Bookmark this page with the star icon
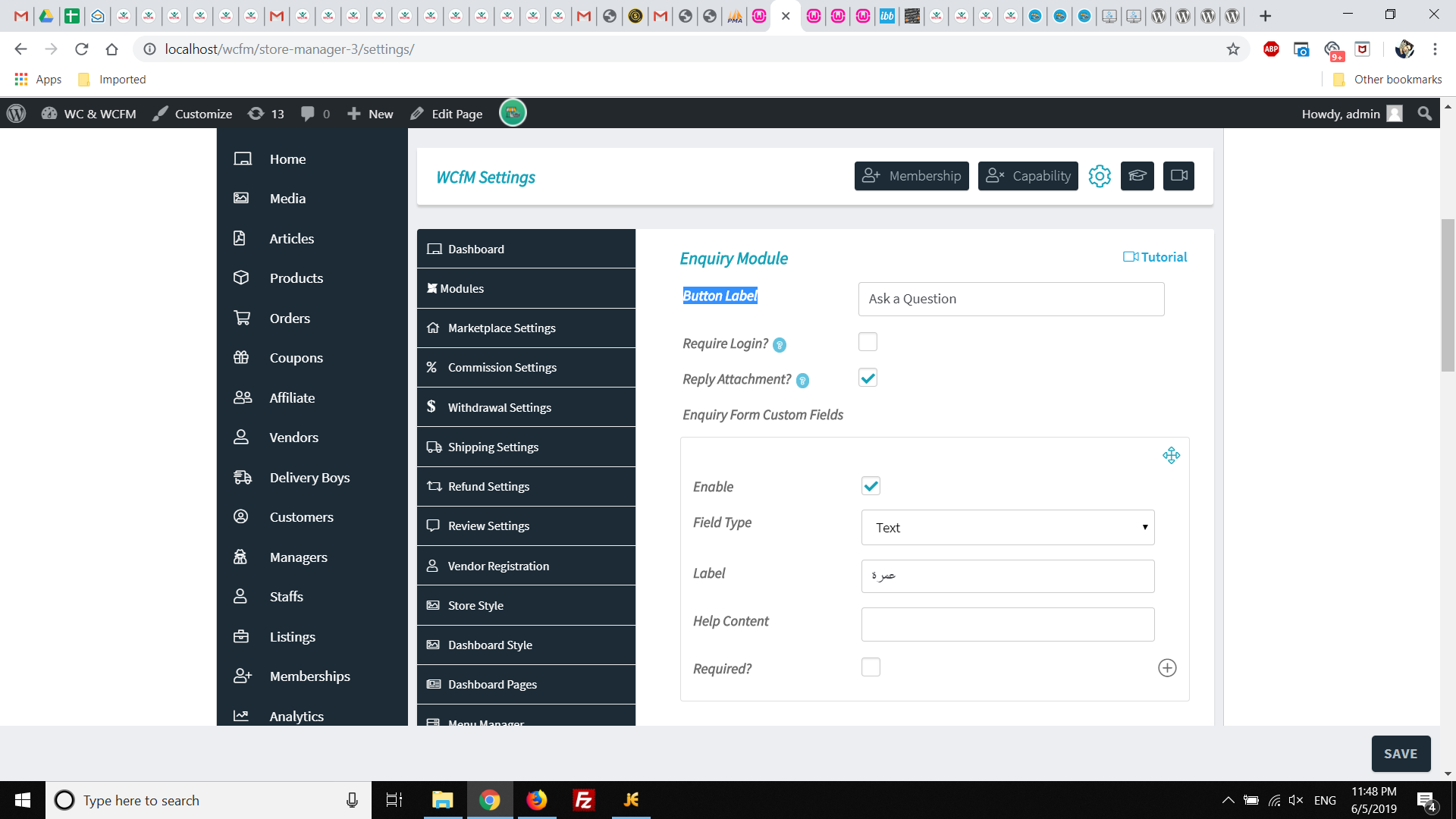This screenshot has height=819, width=1456. click(1233, 49)
